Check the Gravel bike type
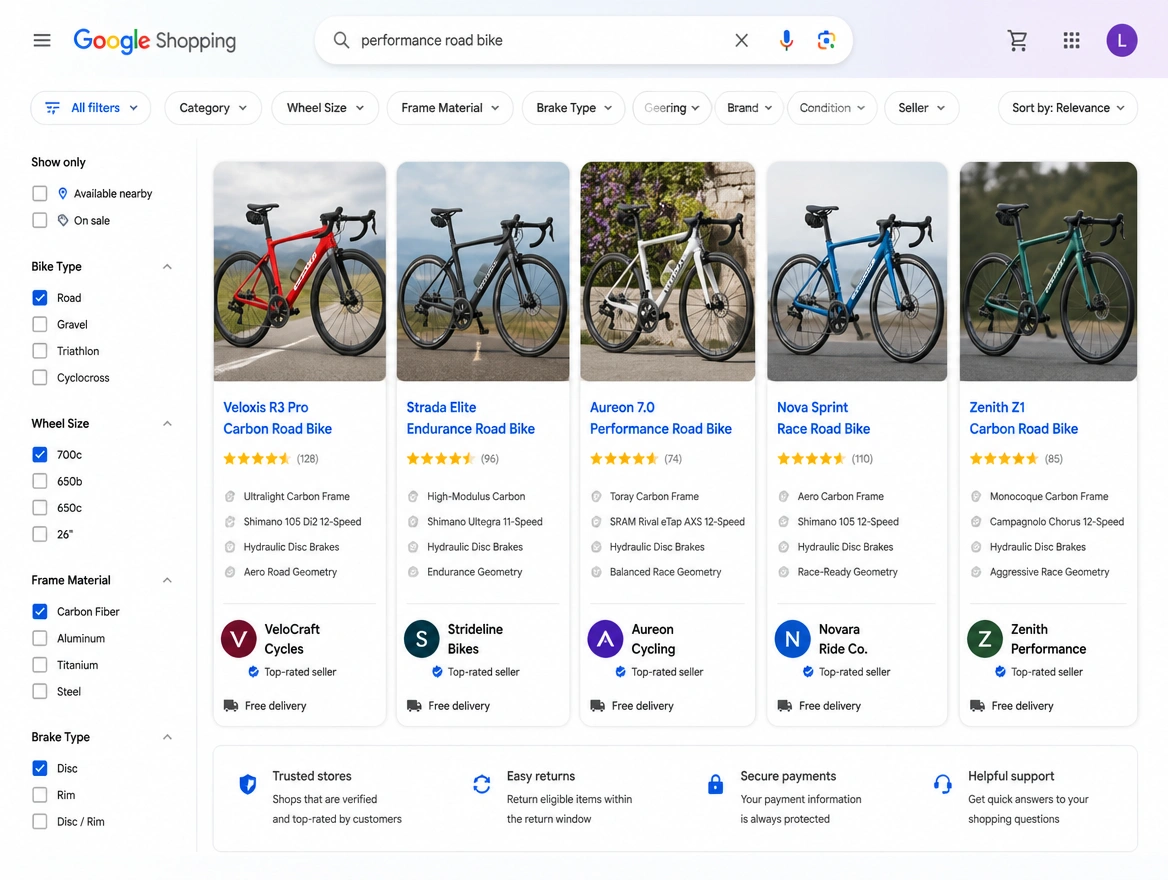Viewport: 1168px width, 880px height. pyautogui.click(x=39, y=325)
